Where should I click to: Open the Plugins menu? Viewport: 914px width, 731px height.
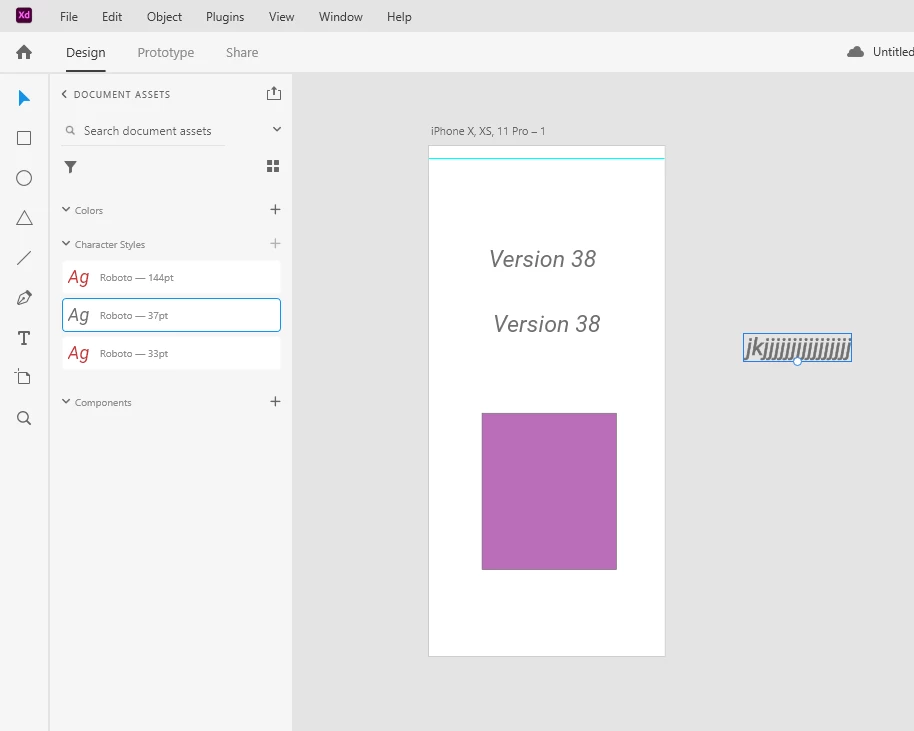point(225,17)
